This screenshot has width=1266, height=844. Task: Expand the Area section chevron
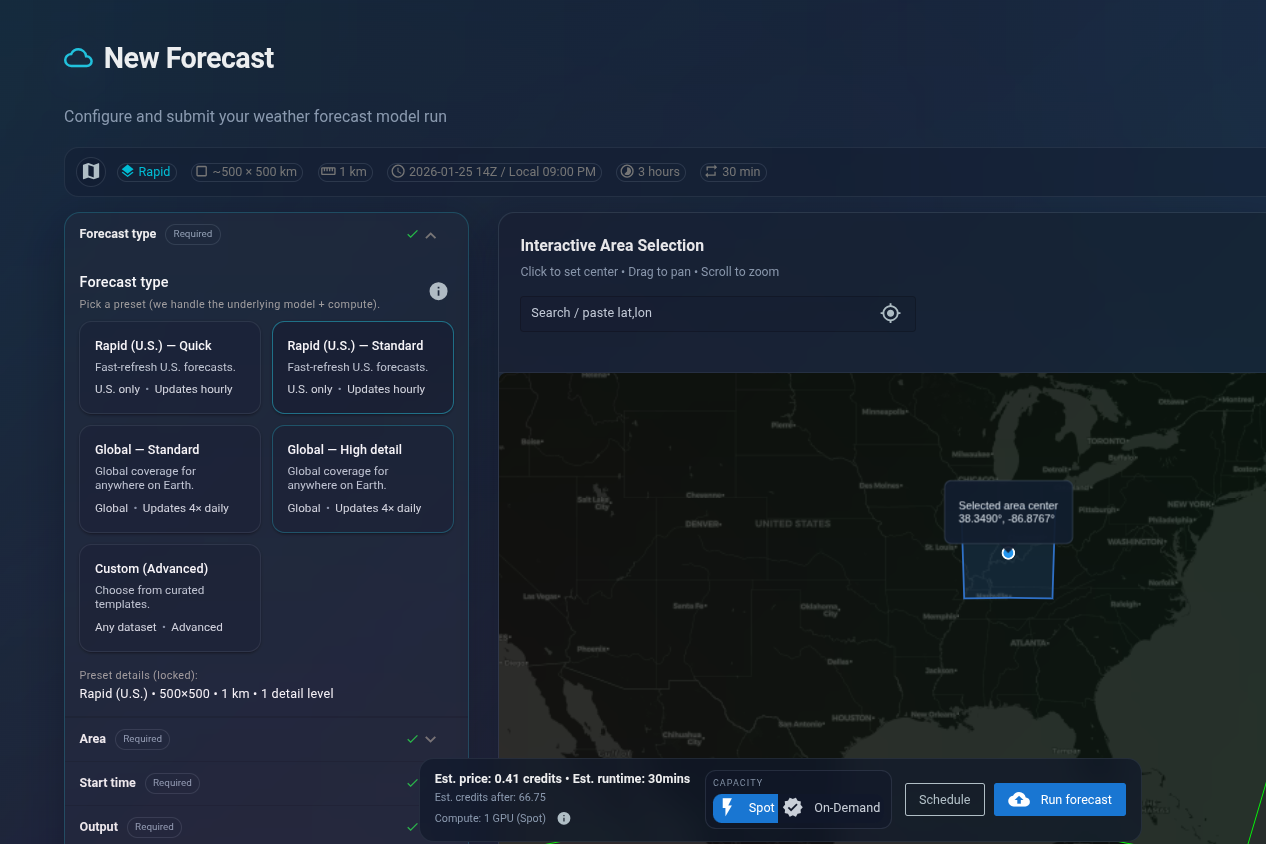click(431, 739)
